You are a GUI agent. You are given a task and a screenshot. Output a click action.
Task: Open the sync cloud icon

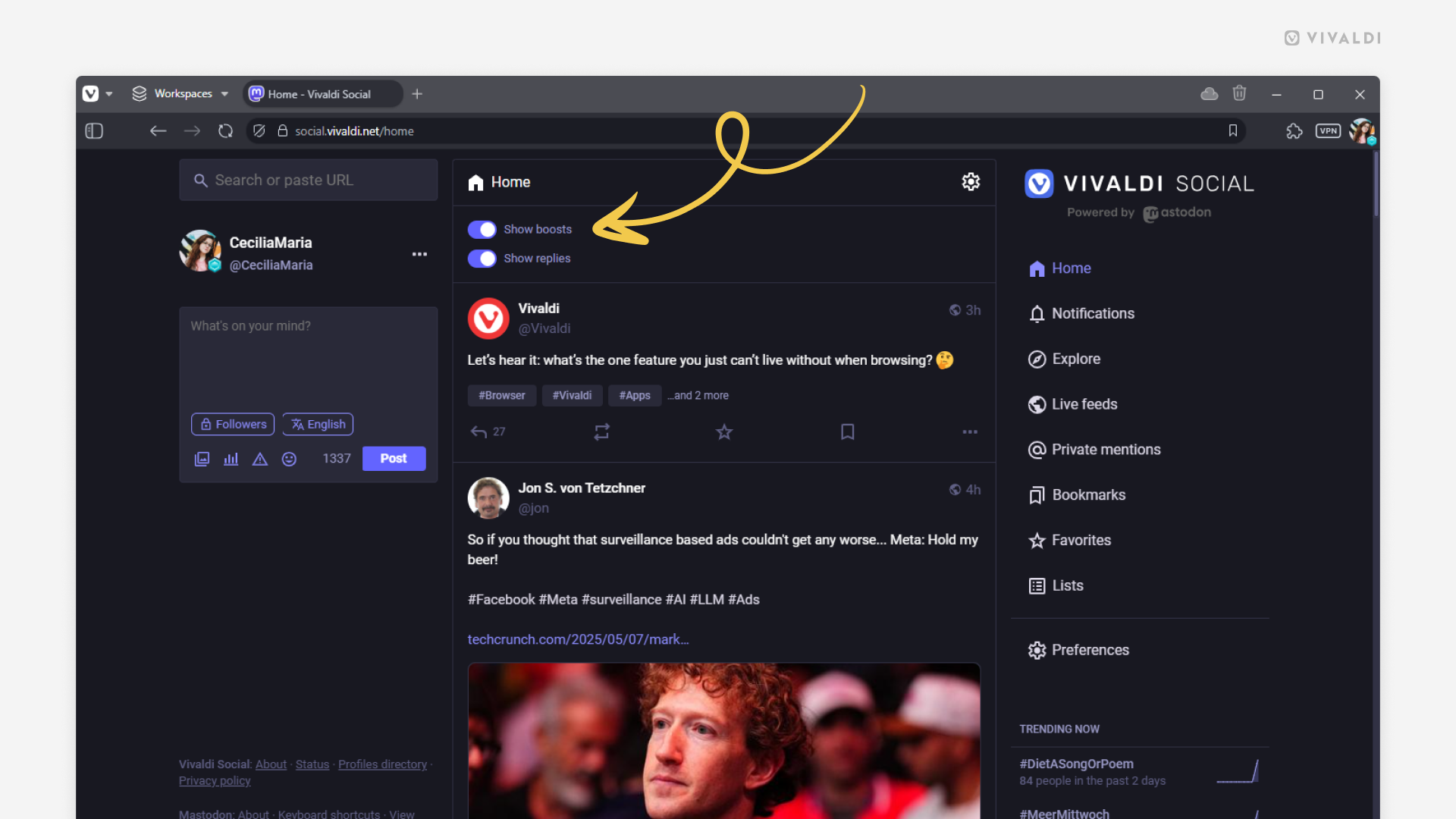(1210, 94)
